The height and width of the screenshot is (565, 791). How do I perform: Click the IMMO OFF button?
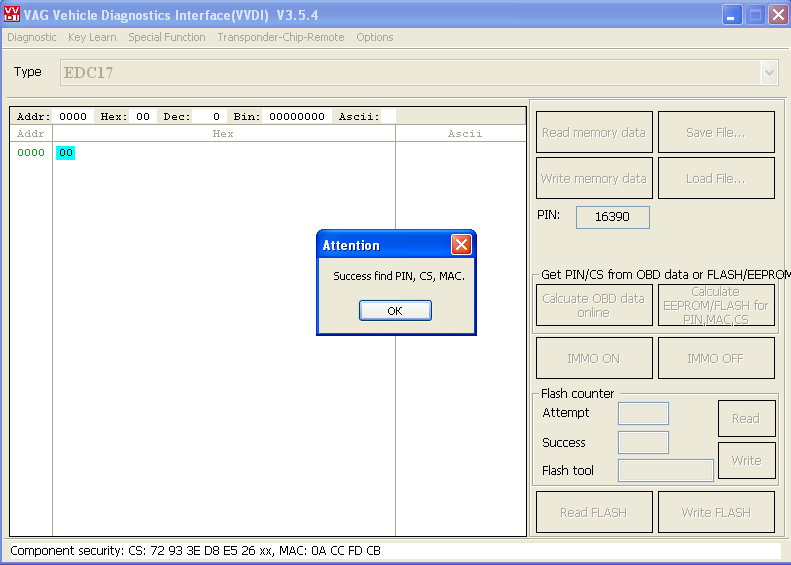click(716, 358)
